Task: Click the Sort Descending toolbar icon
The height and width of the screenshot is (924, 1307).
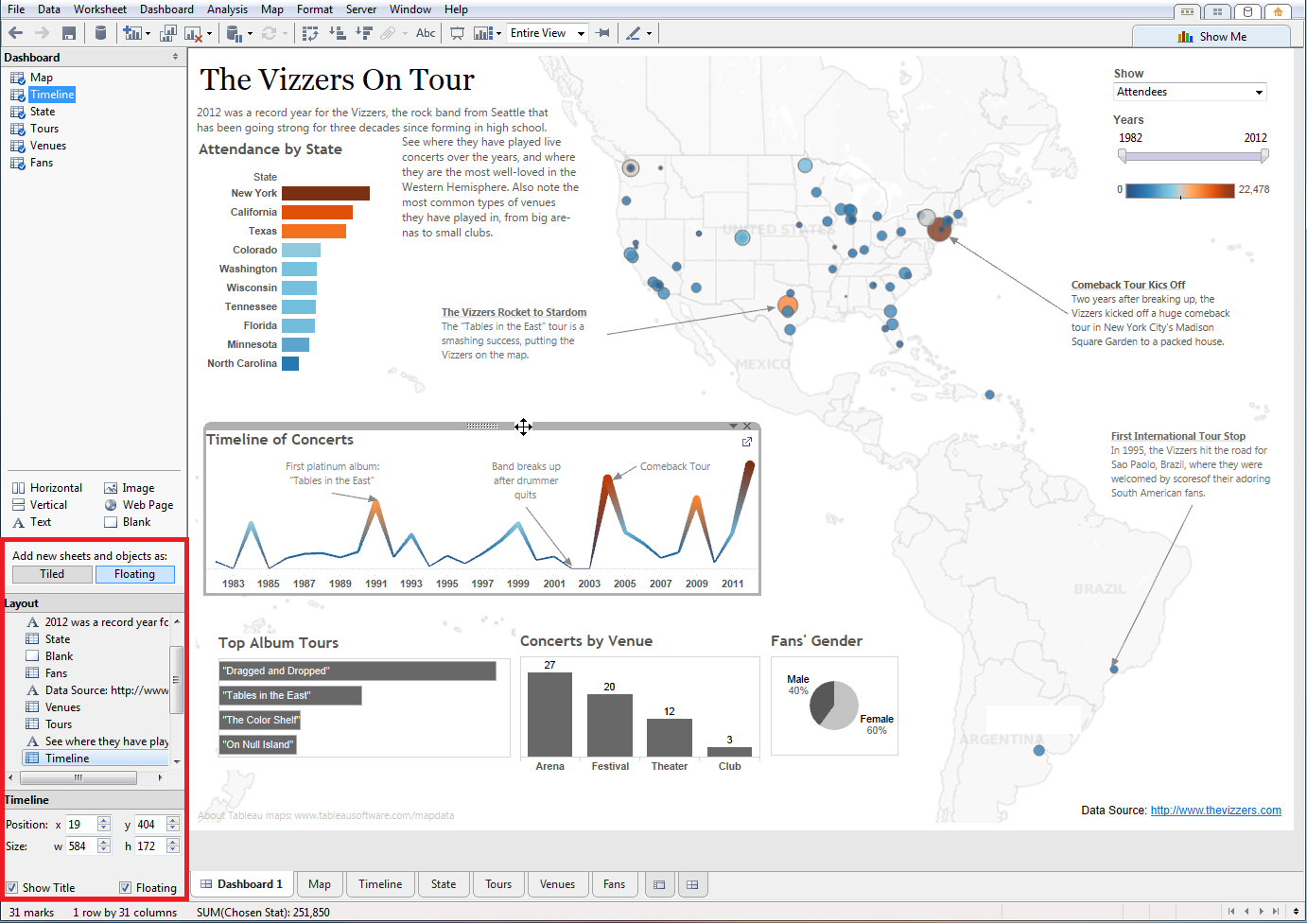Action: [365, 32]
